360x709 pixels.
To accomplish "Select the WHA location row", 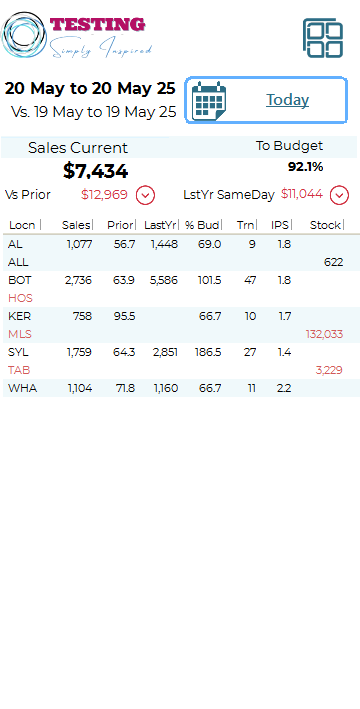I will (x=181, y=388).
